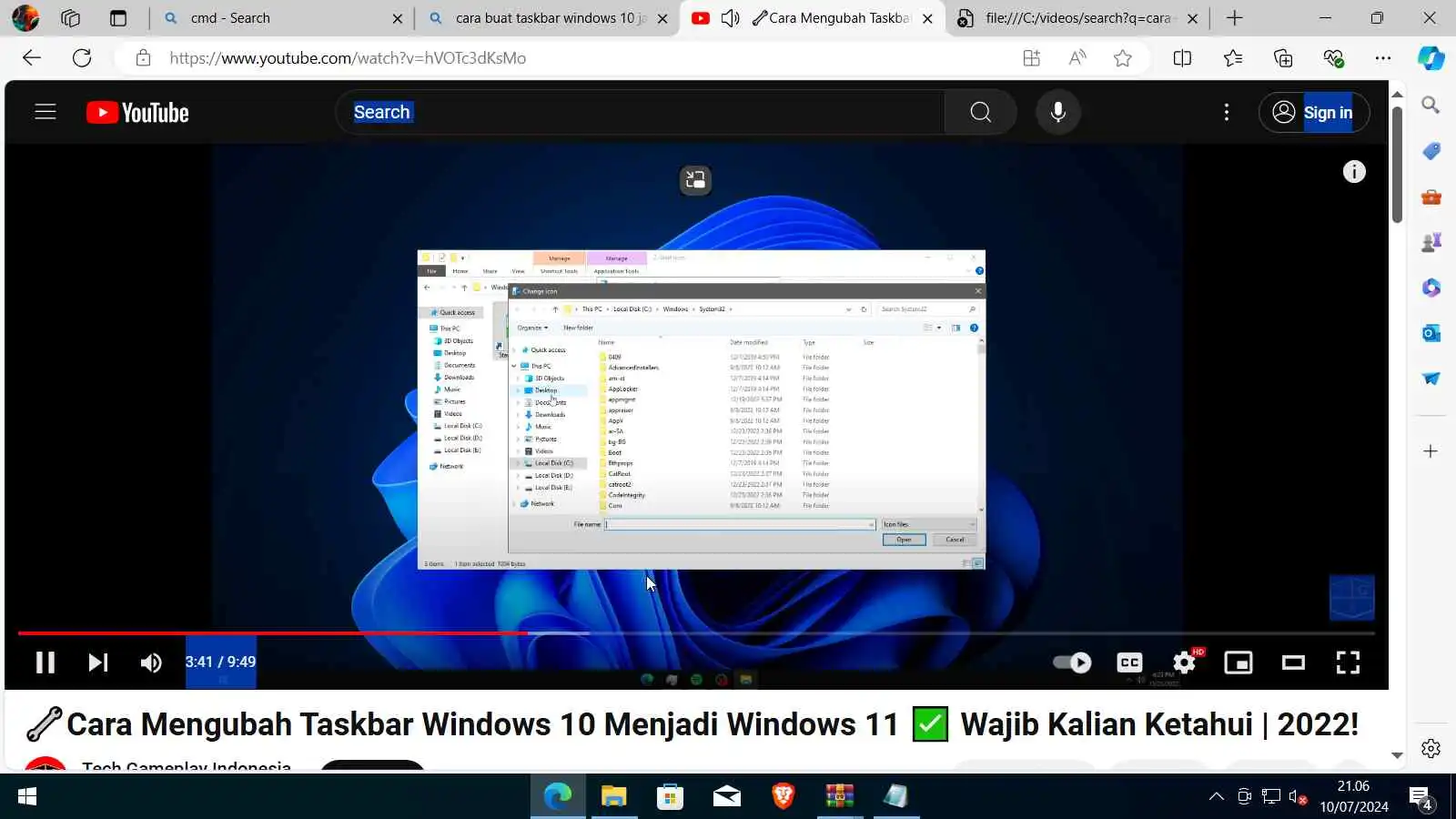Expand the YouTube guide hamburger menu
Viewport: 1456px width, 819px height.
pos(45,112)
